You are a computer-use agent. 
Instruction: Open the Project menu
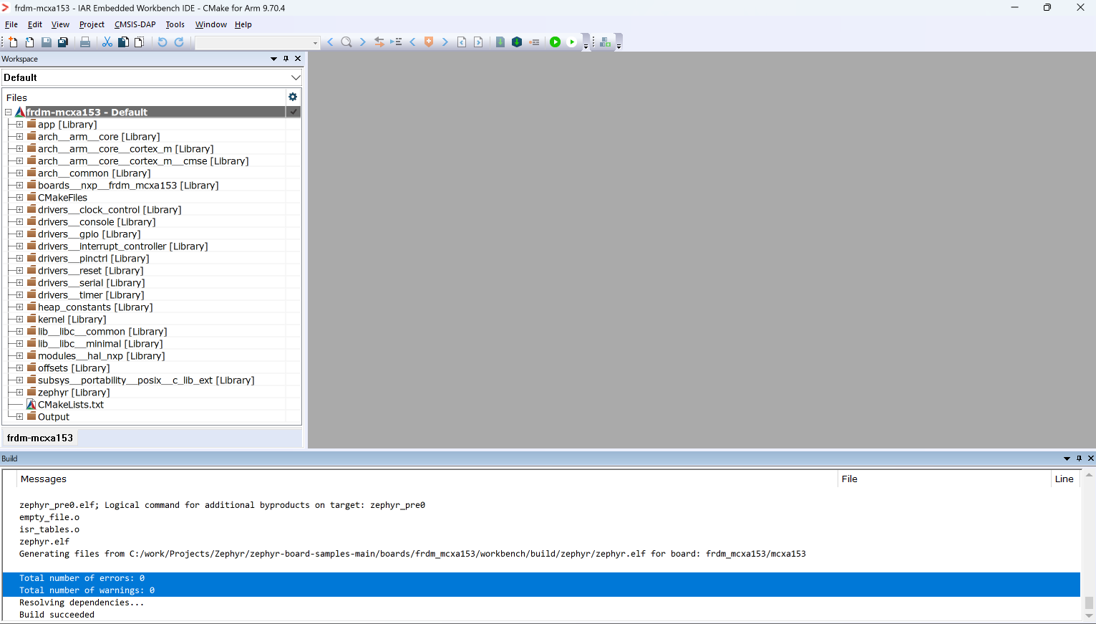(92, 24)
